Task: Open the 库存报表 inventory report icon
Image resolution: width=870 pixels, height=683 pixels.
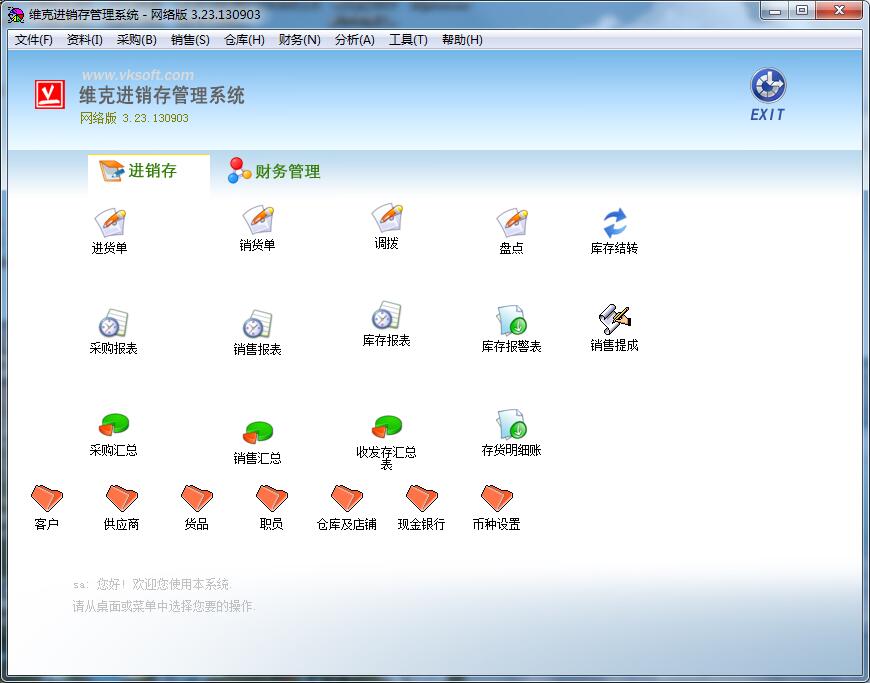Action: tap(386, 323)
